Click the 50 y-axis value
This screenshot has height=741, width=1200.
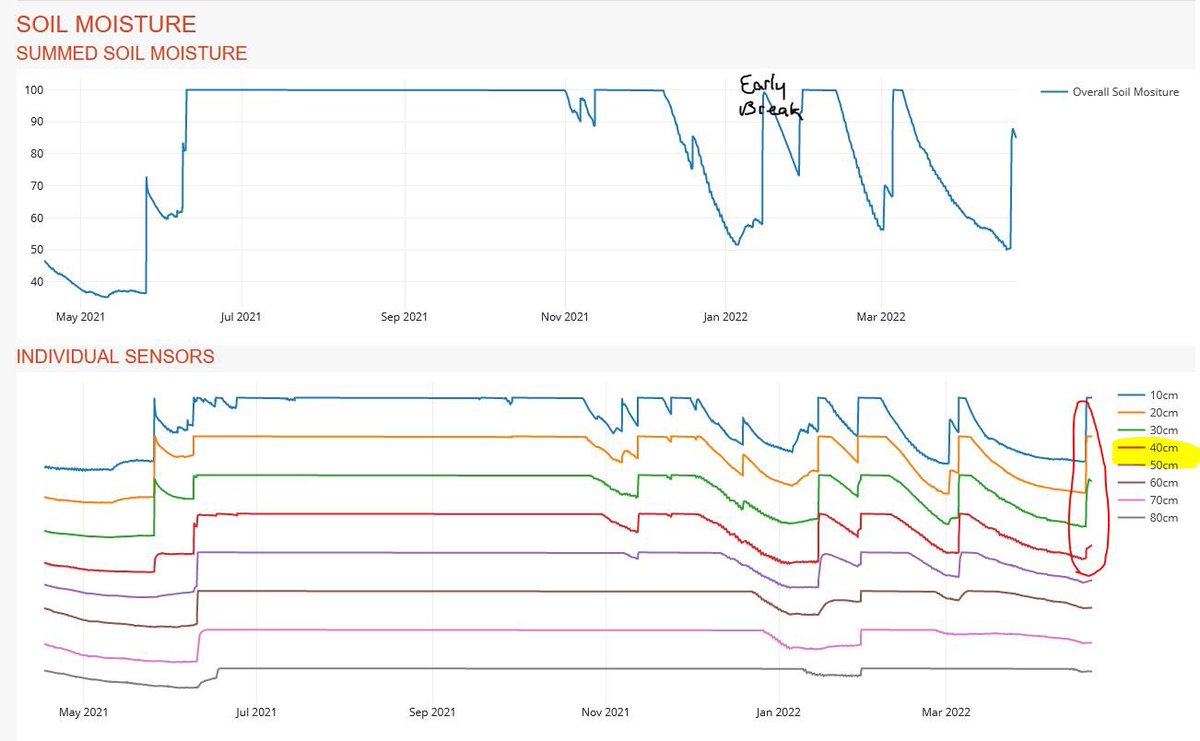click(35, 250)
